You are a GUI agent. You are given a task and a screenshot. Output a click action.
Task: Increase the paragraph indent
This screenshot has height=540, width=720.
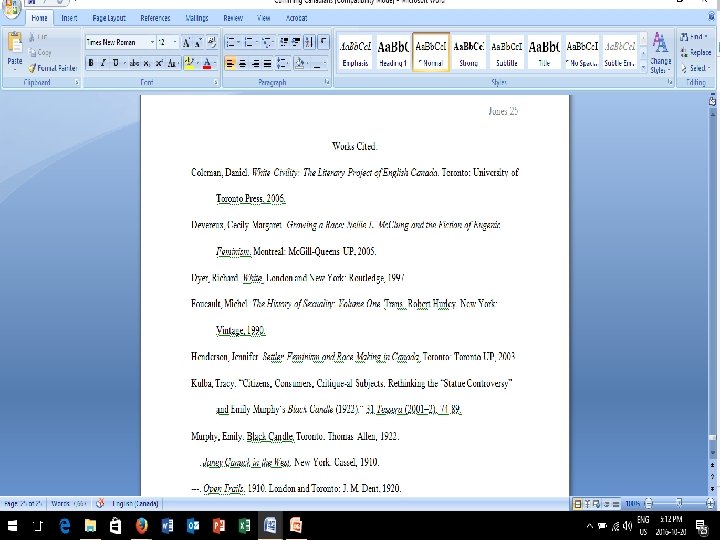(296, 42)
